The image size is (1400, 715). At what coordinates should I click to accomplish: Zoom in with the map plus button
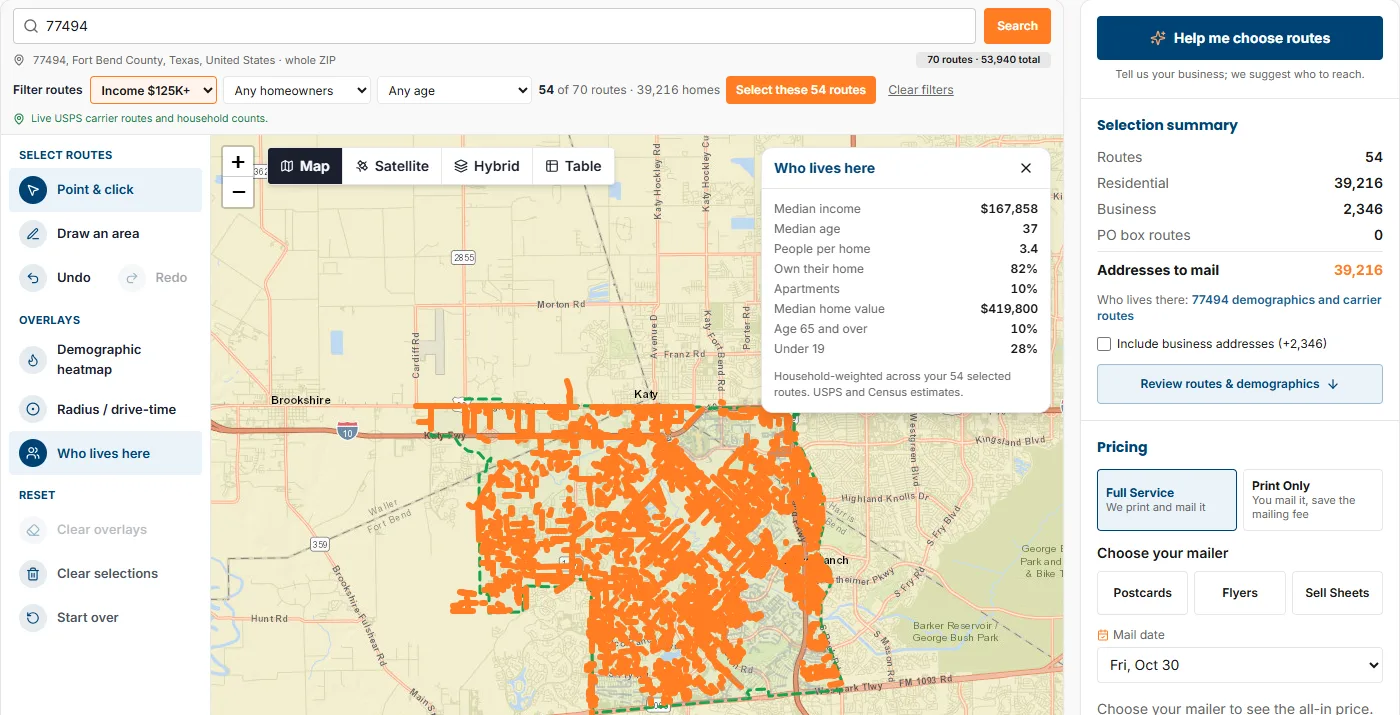(x=238, y=162)
